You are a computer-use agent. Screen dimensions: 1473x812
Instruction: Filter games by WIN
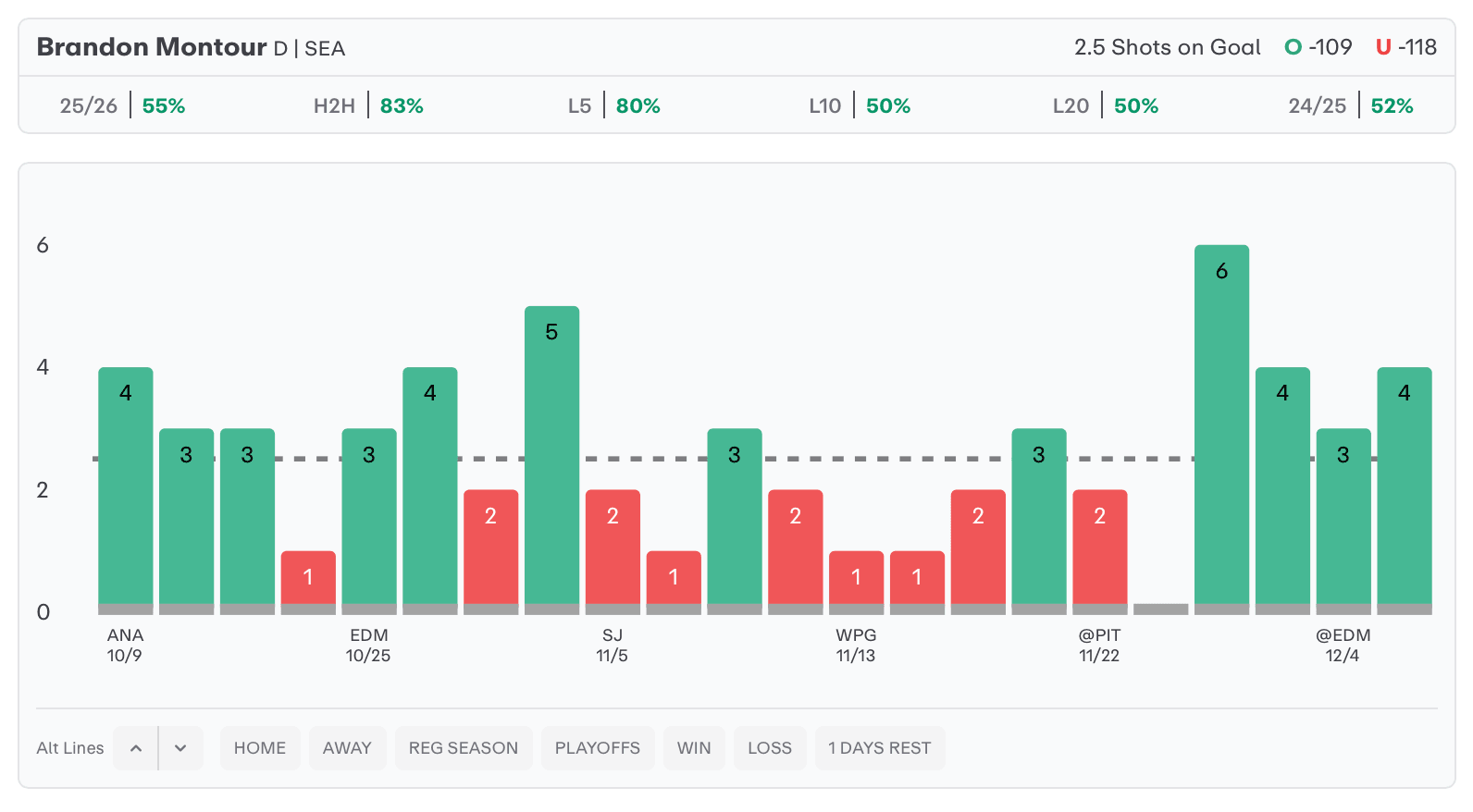(694, 748)
